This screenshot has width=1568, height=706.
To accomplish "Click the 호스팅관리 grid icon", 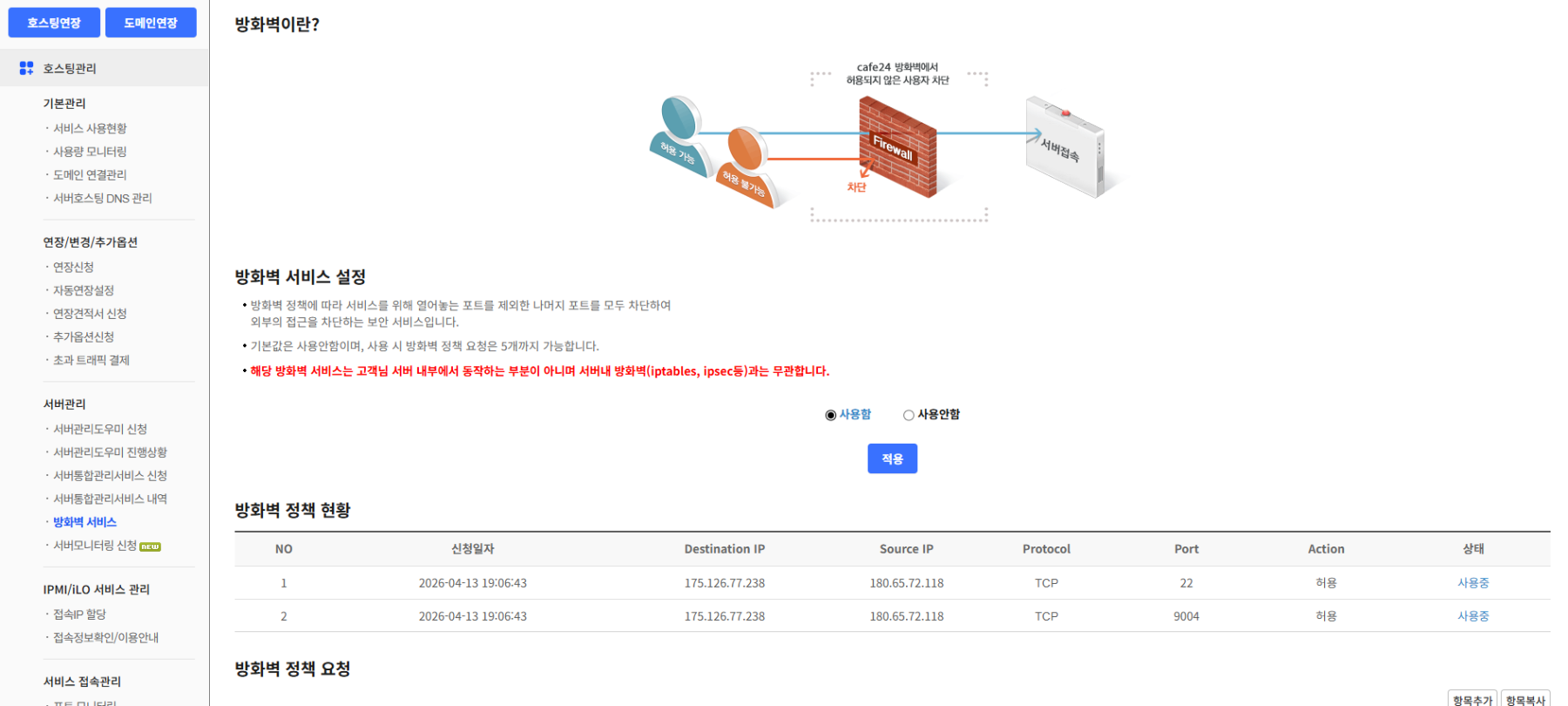I will [26, 68].
